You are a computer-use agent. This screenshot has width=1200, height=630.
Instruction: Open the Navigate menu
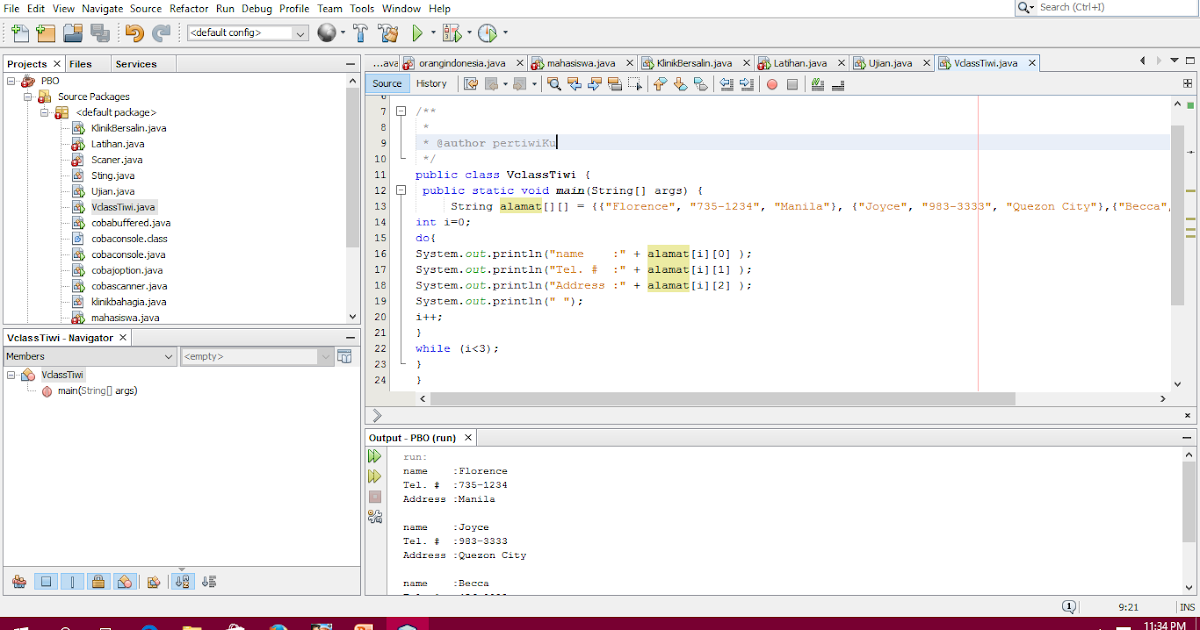(x=102, y=8)
